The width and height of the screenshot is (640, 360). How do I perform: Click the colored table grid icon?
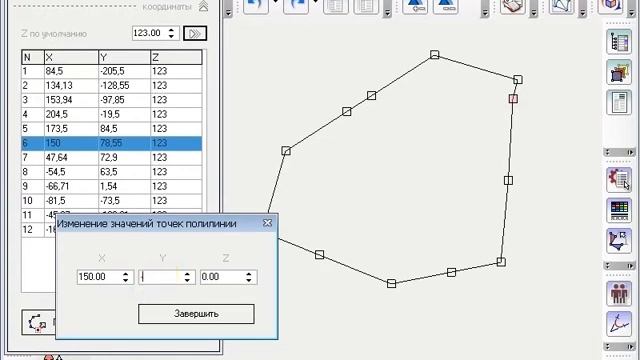(619, 210)
